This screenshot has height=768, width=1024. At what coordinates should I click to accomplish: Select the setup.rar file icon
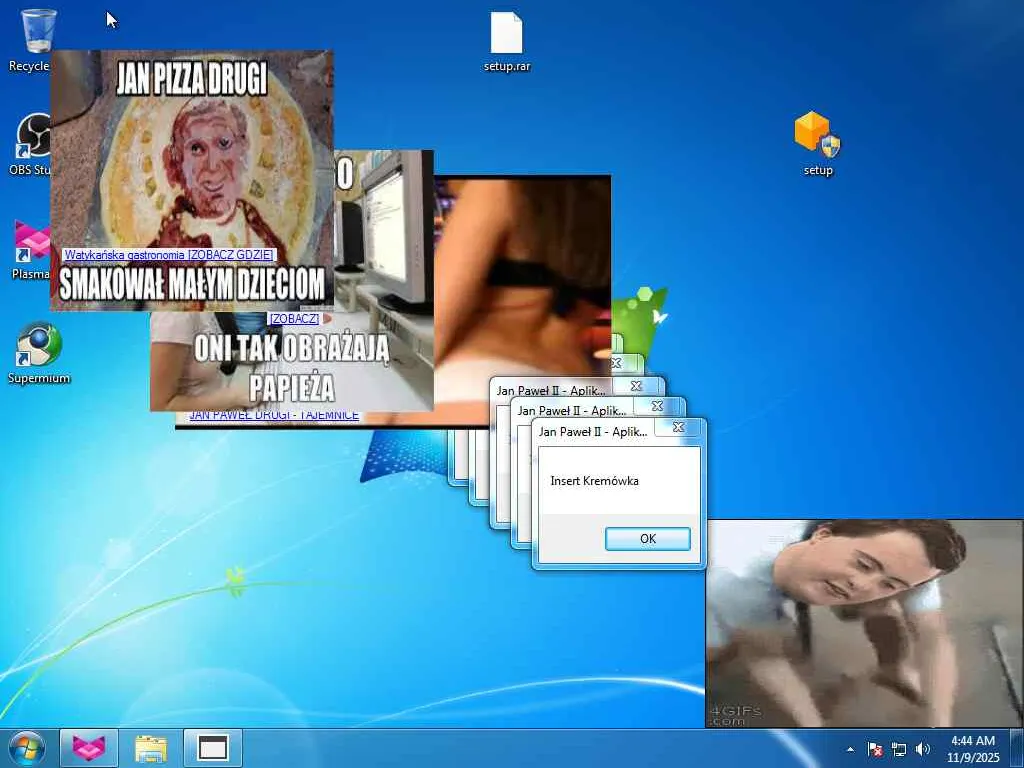[507, 41]
